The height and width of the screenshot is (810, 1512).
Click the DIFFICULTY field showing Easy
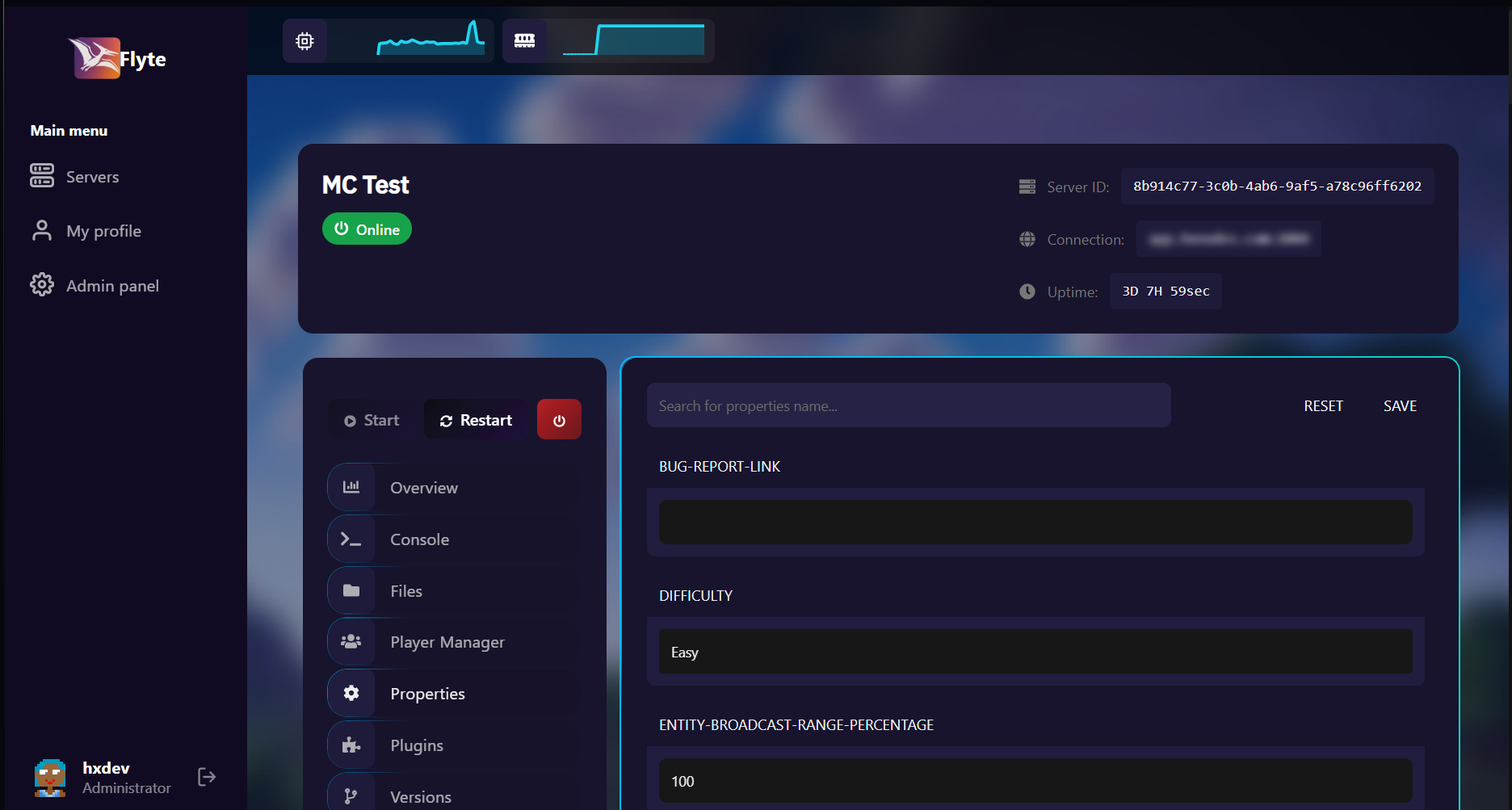[1035, 652]
